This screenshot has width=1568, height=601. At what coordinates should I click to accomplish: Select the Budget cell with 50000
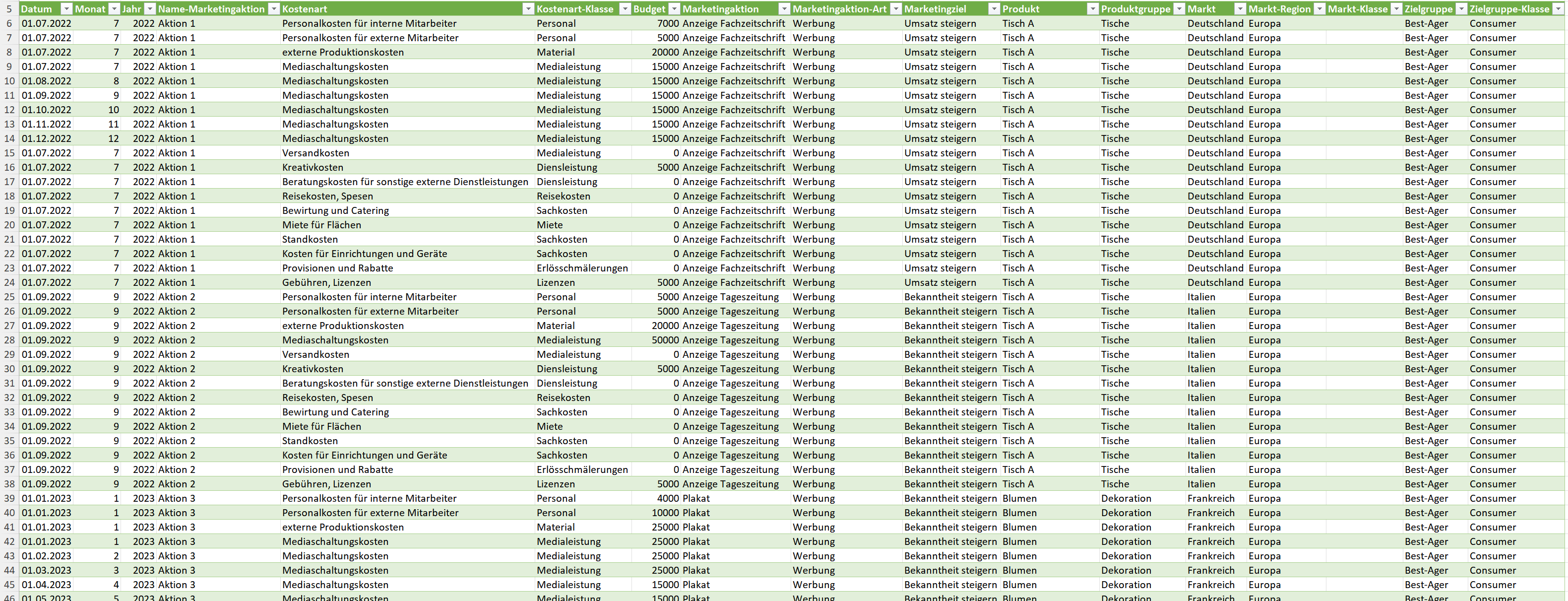[x=665, y=340]
